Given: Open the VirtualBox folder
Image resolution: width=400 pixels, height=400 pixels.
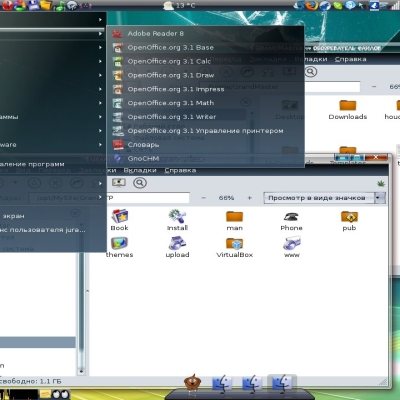Looking at the screenshot, I should coord(235,247).
